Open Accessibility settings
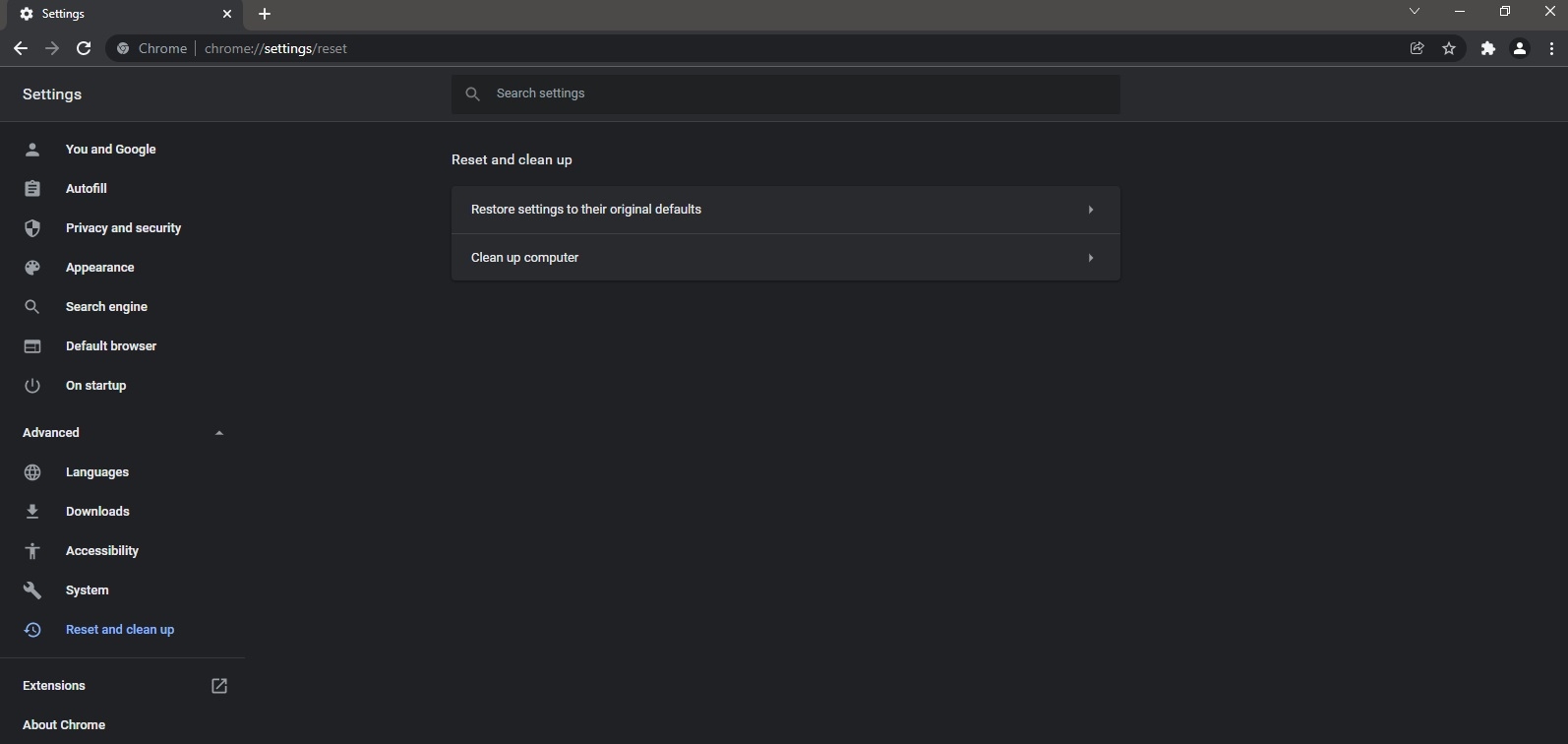This screenshot has width=1568, height=744. pyautogui.click(x=102, y=551)
